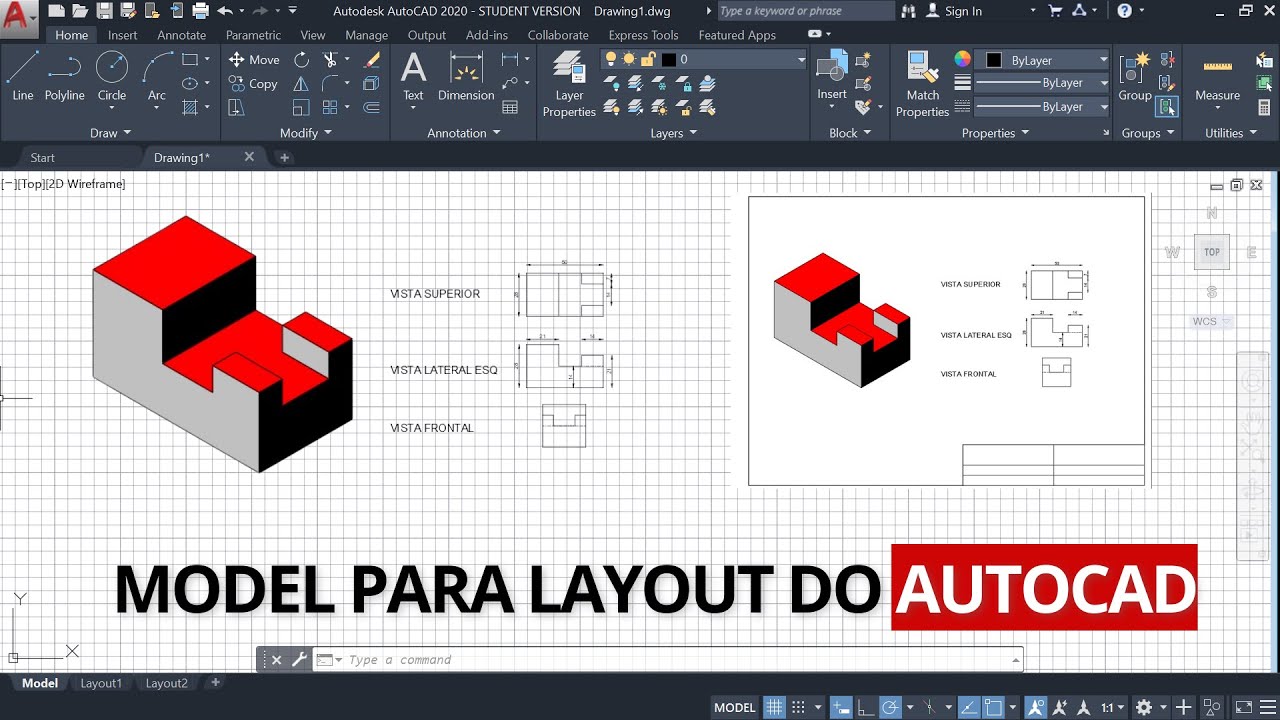Image resolution: width=1280 pixels, height=720 pixels.
Task: Click the Mirror tool icon
Action: click(301, 84)
